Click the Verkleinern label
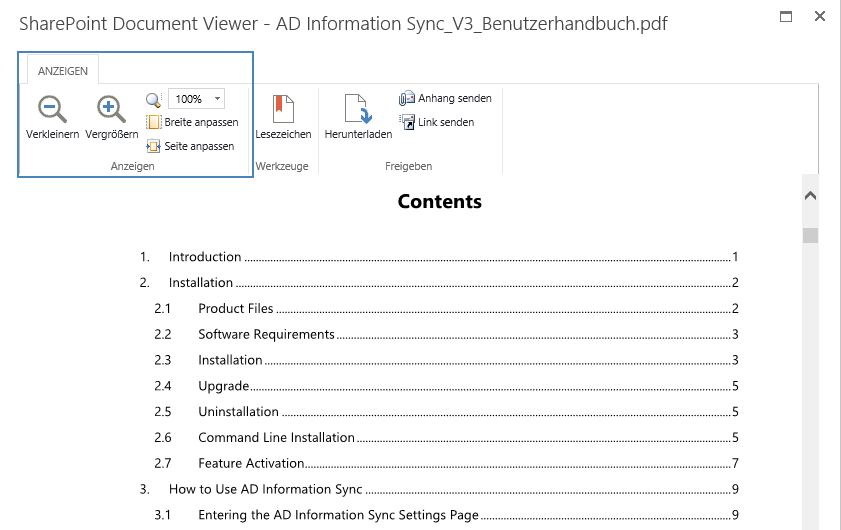The height and width of the screenshot is (530, 841). coord(53,134)
